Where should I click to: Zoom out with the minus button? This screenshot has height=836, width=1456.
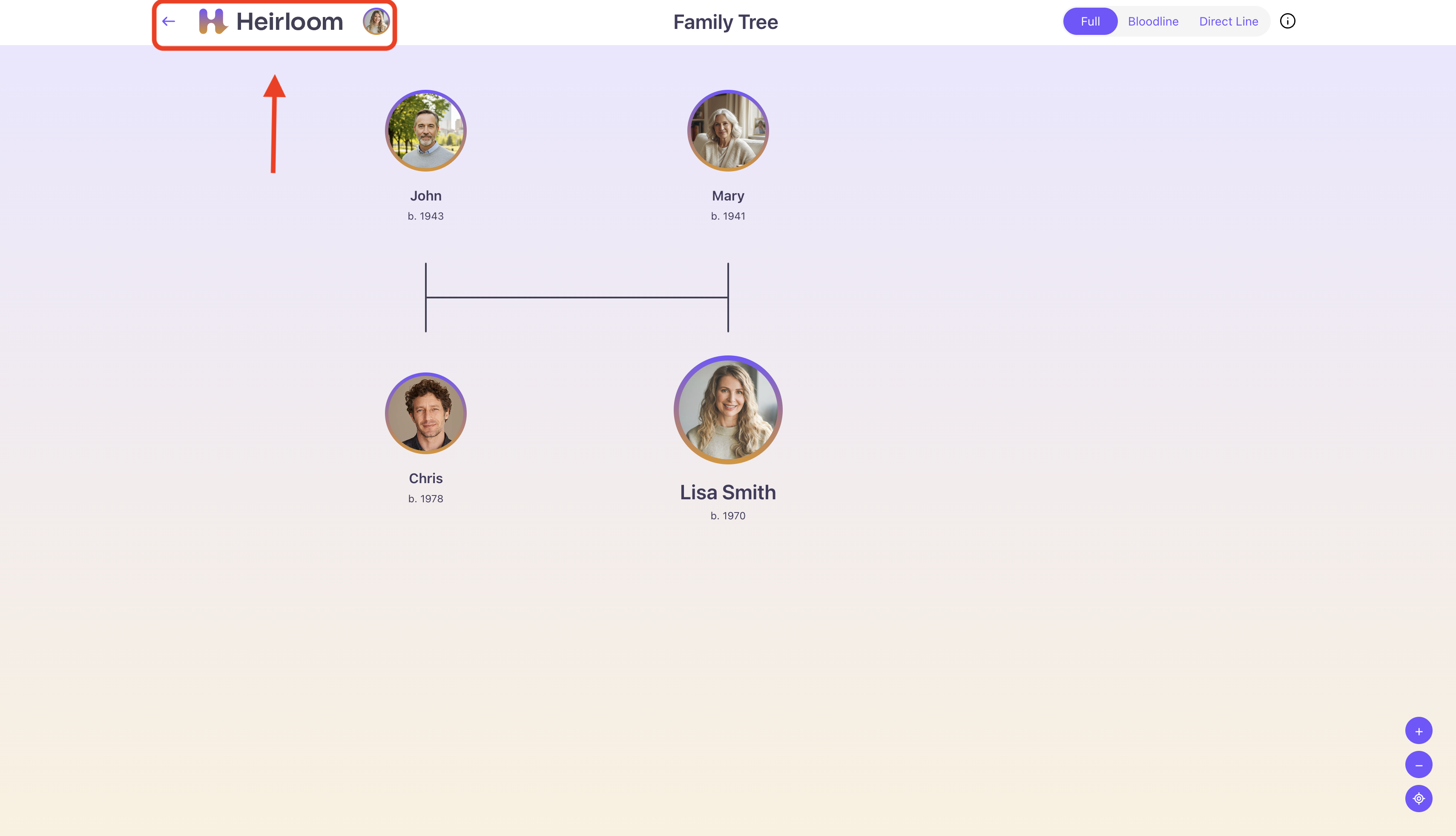click(1419, 765)
